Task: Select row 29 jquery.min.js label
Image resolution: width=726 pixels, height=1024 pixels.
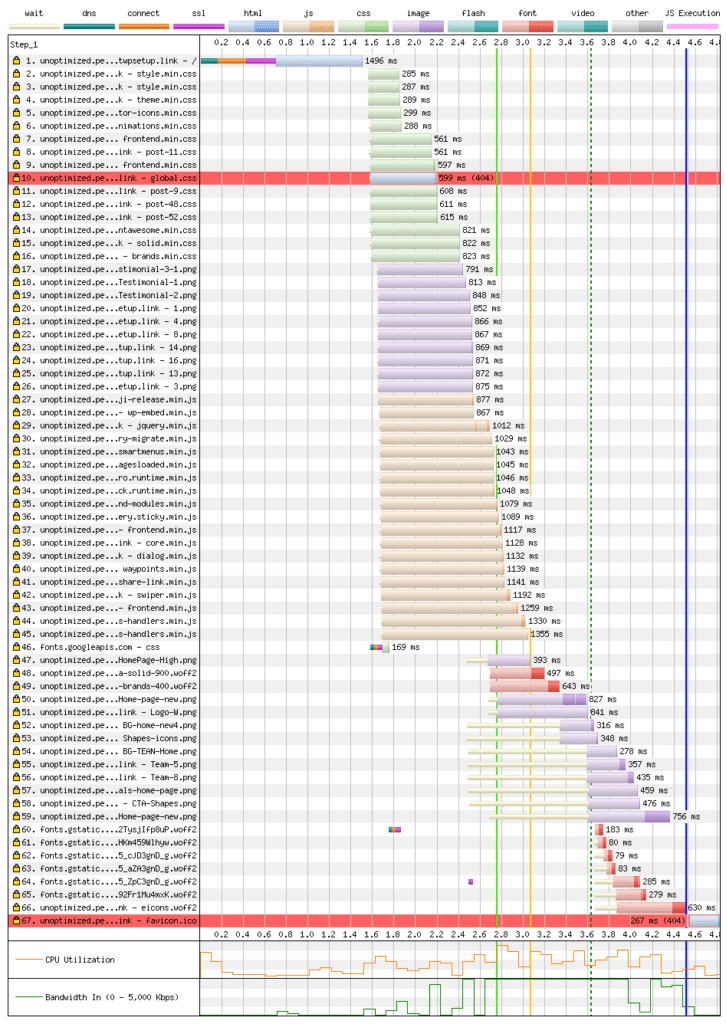Action: coord(109,425)
